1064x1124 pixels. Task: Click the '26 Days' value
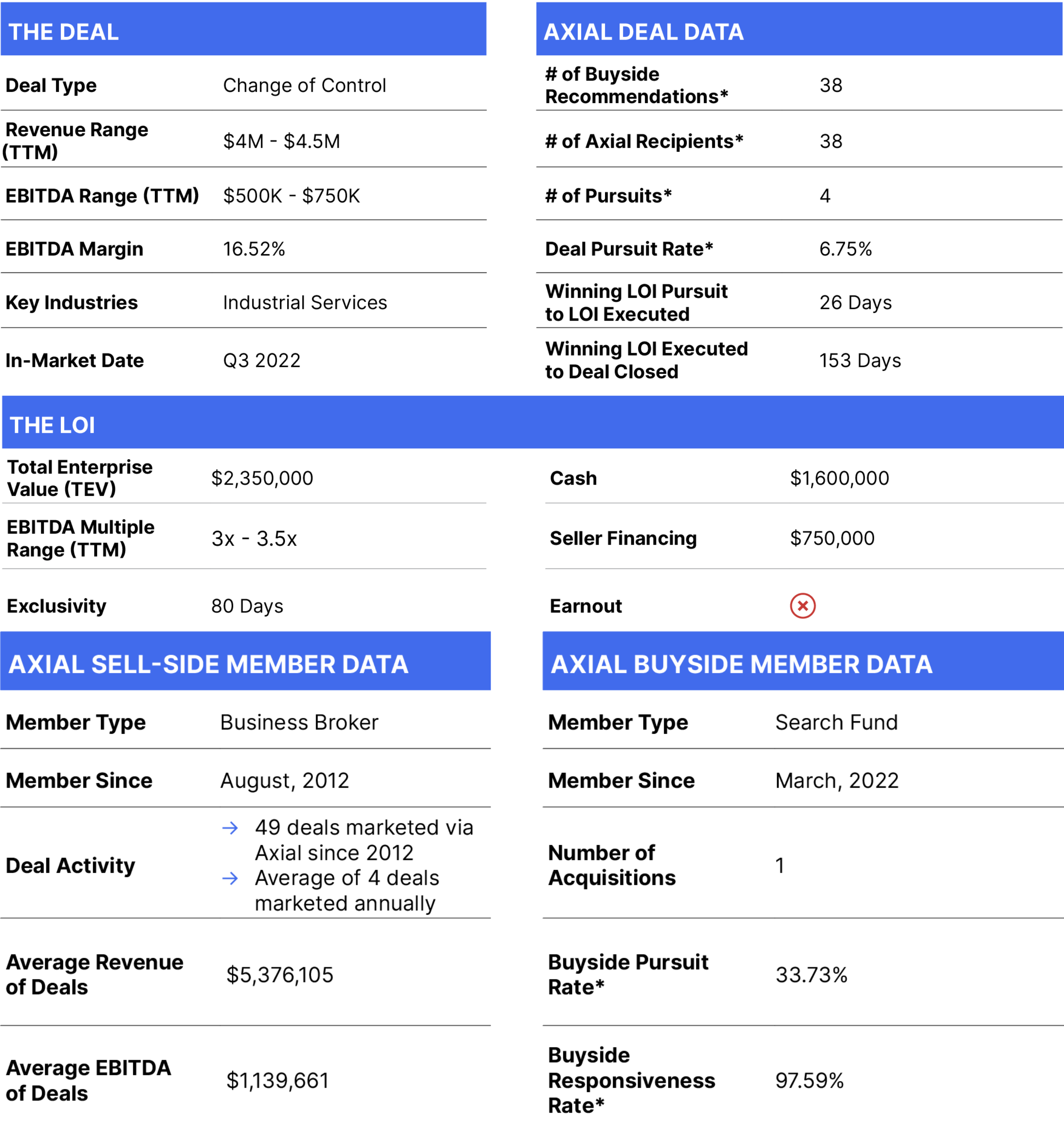pos(855,303)
